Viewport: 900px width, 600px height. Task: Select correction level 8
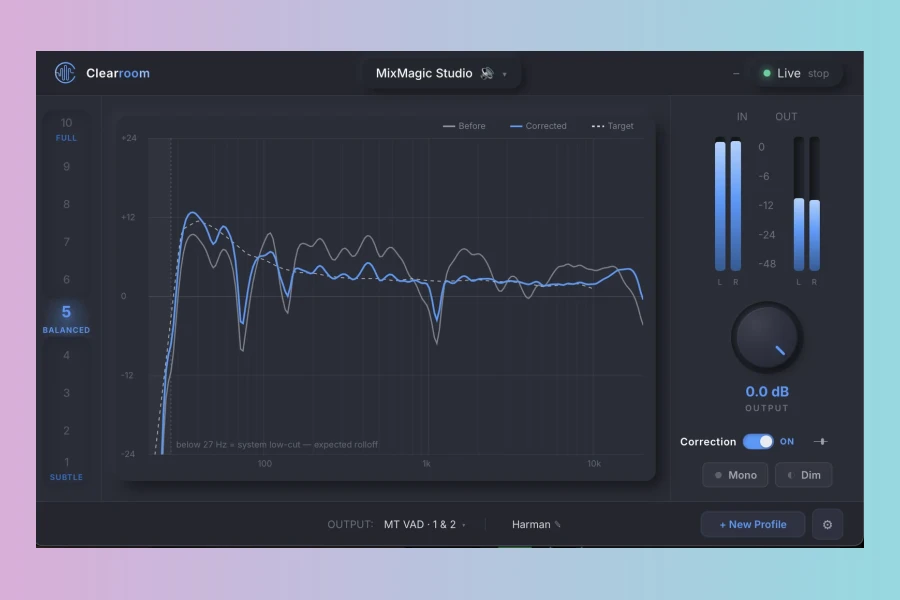coord(67,204)
